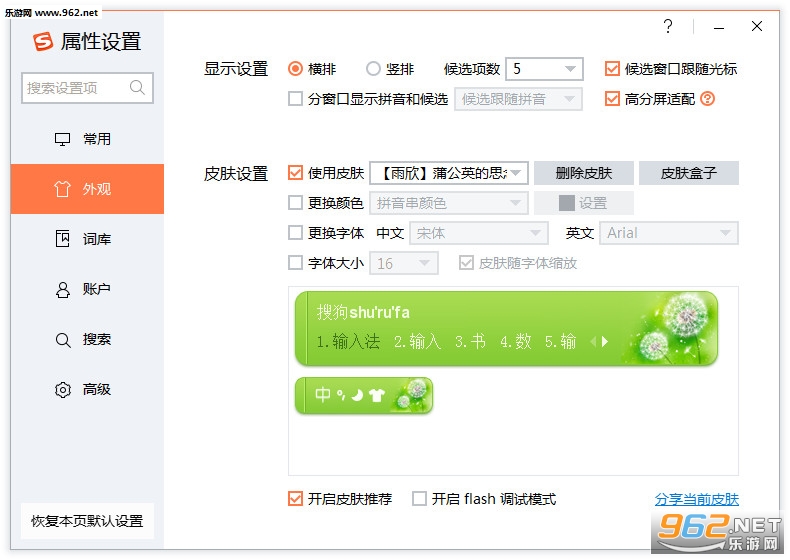790x560 pixels.
Task: Enable 分窗口显示拼音和候选 checkbox
Action: click(295, 99)
